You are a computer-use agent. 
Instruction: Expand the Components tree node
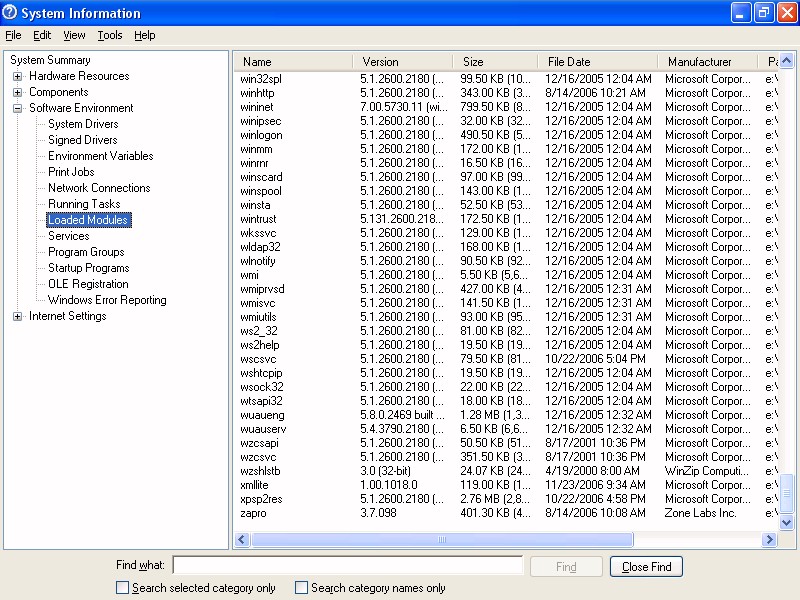tap(18, 92)
